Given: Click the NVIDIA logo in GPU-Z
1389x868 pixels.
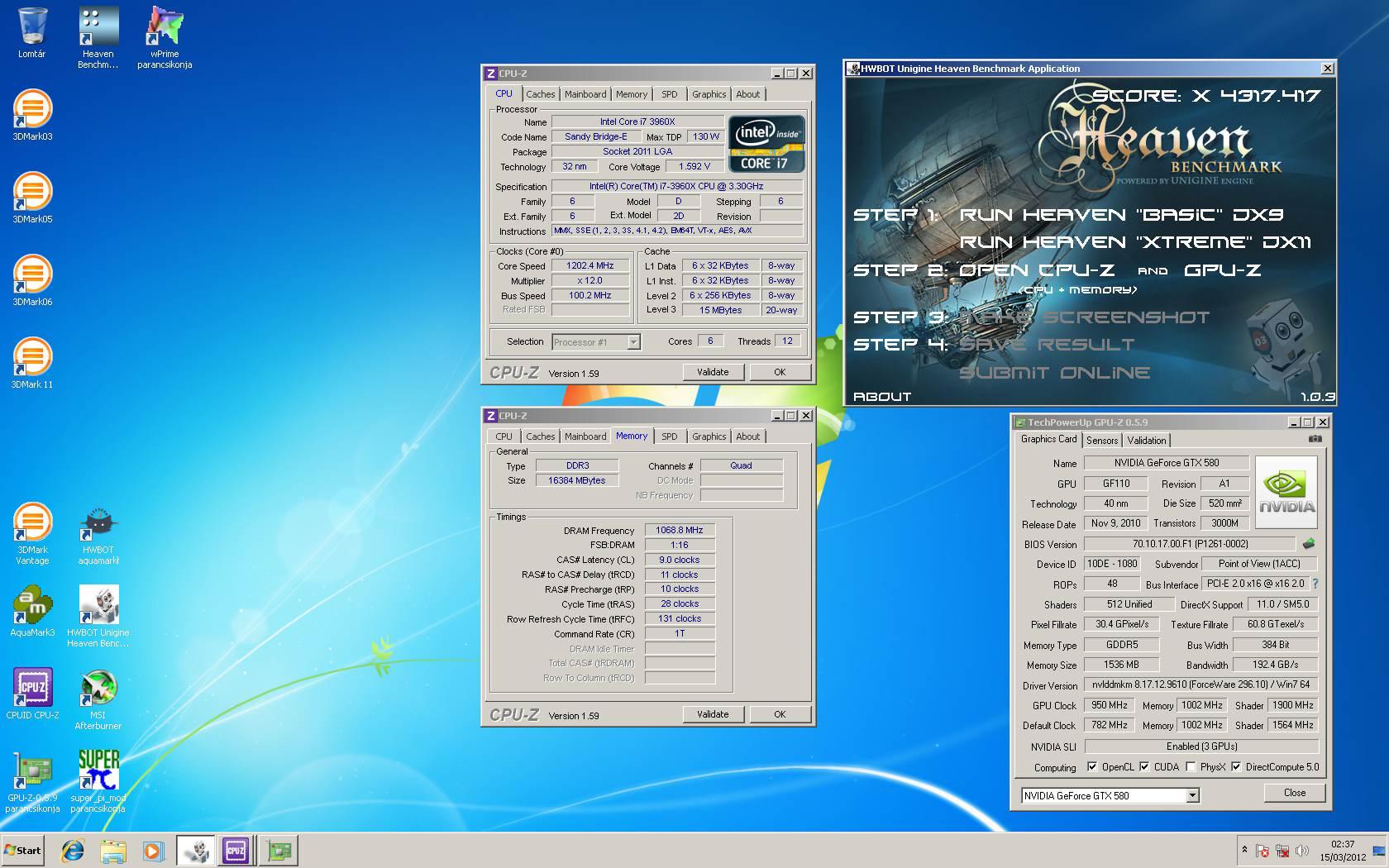Looking at the screenshot, I should coord(1286,493).
